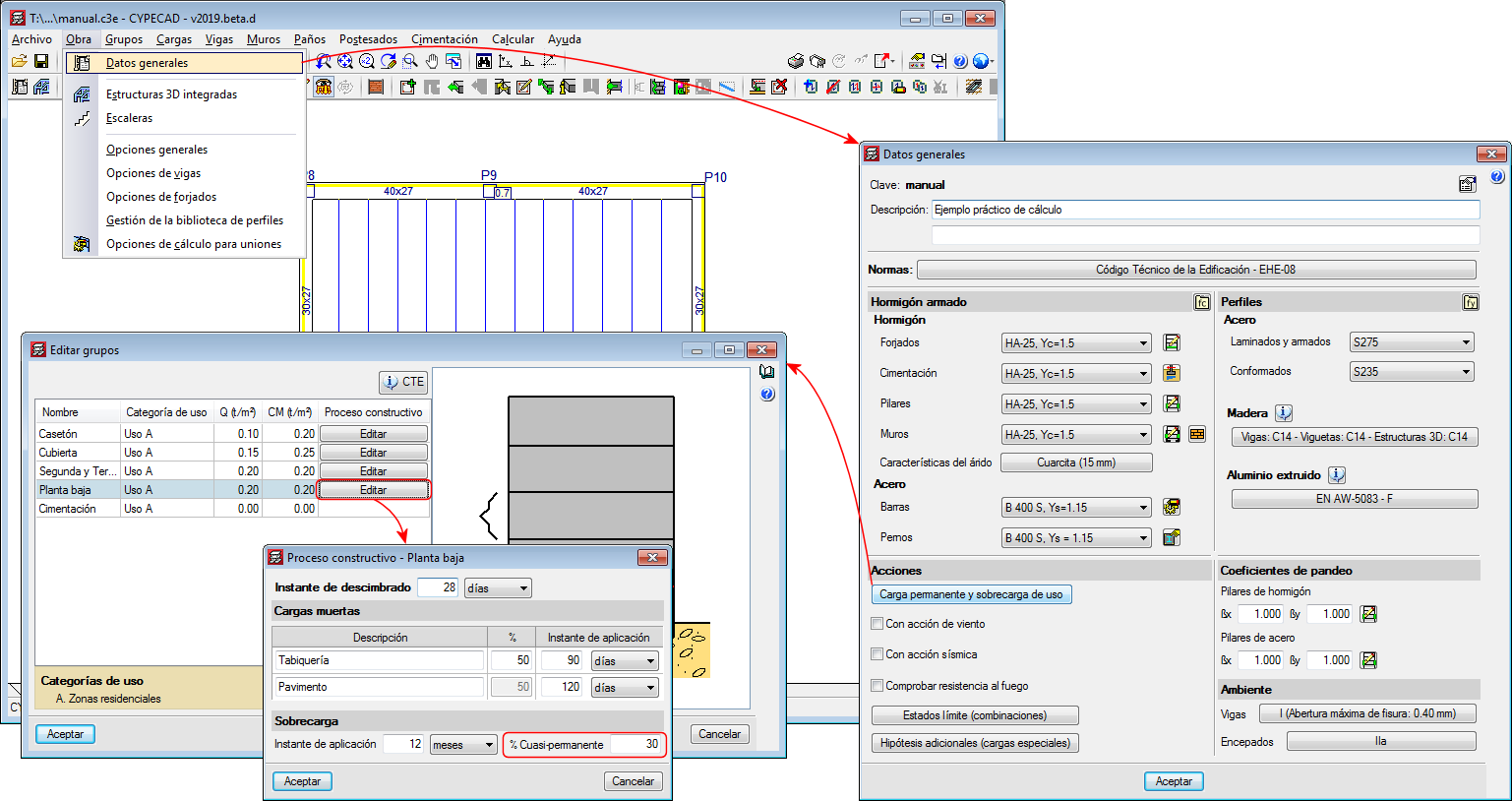This screenshot has width=1512, height=801.
Task: Click Aceptar in Datos generales dialog
Action: coord(1174,781)
